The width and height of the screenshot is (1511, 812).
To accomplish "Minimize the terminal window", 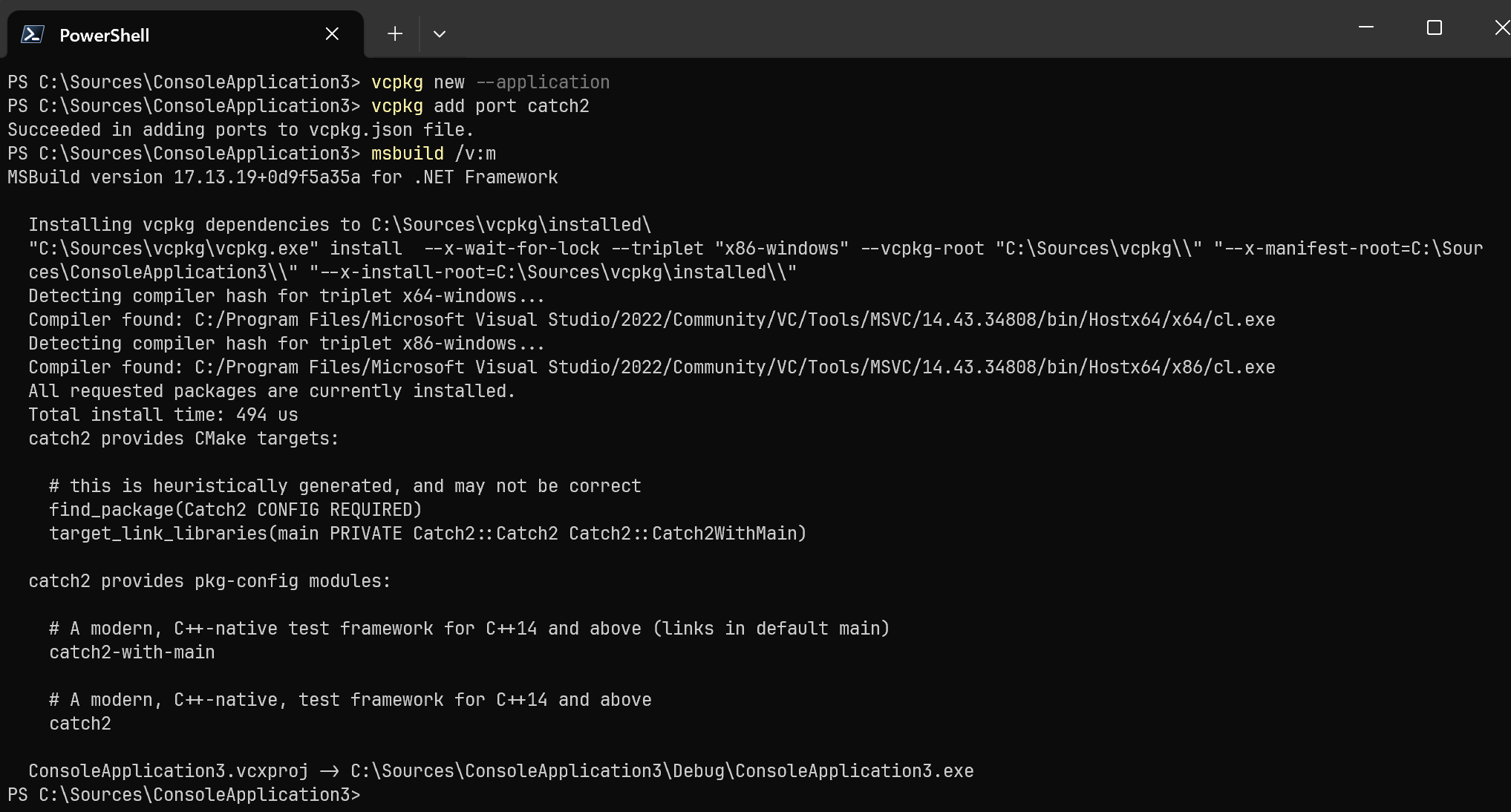I will (1366, 27).
